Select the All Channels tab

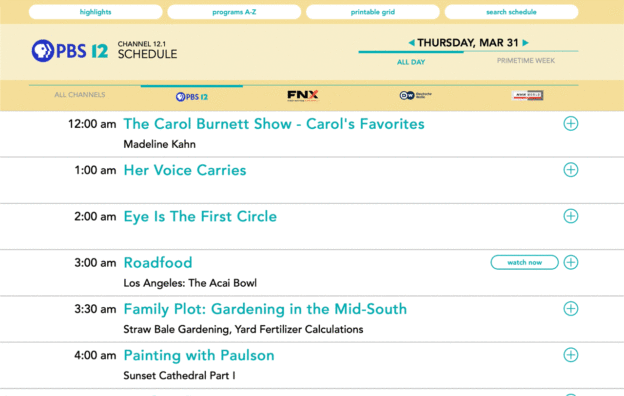(x=80, y=95)
